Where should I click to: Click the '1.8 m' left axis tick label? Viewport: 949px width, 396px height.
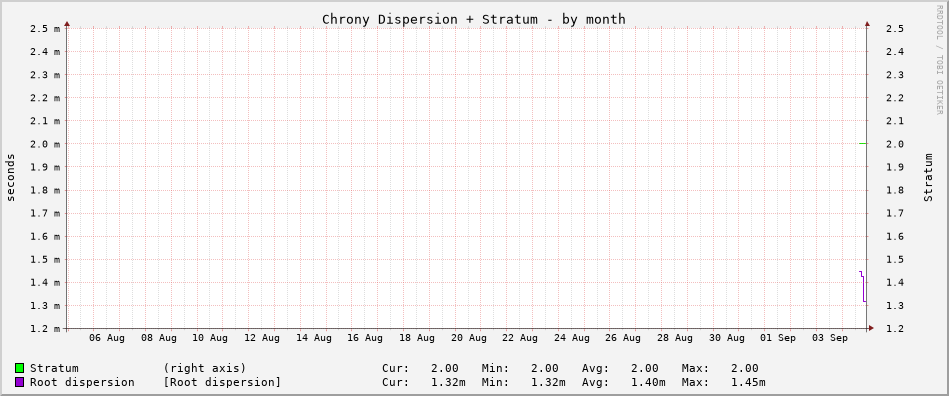44,190
